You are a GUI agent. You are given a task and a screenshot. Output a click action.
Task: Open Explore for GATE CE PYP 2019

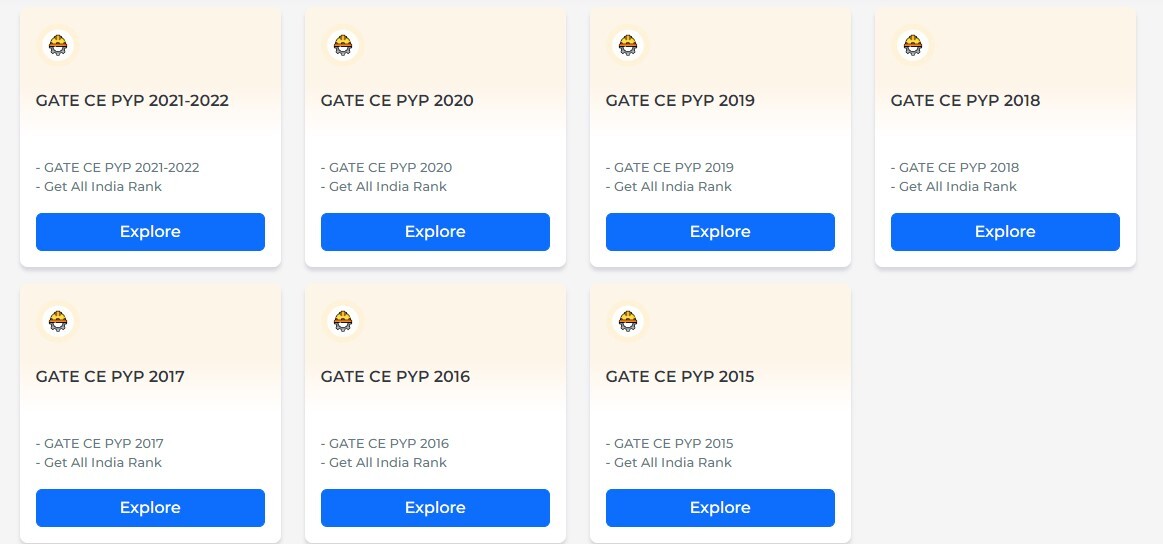(720, 232)
